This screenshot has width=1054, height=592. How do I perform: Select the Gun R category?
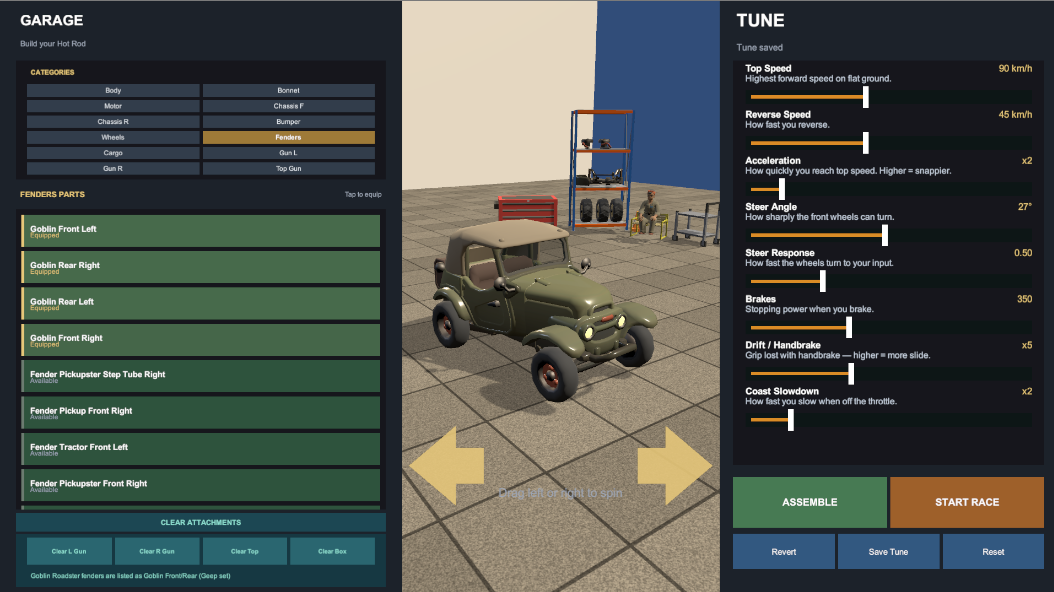click(113, 169)
